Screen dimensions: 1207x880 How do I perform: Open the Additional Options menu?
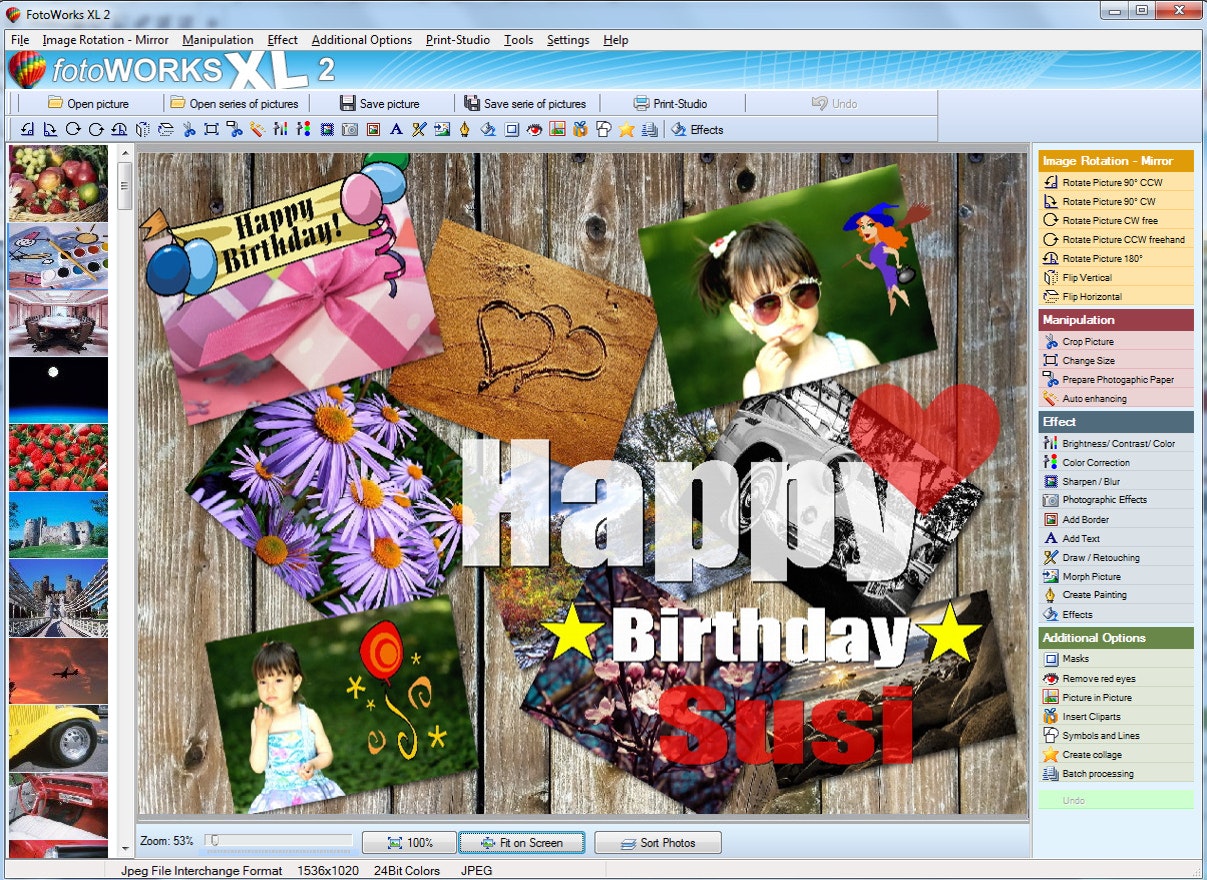point(362,40)
